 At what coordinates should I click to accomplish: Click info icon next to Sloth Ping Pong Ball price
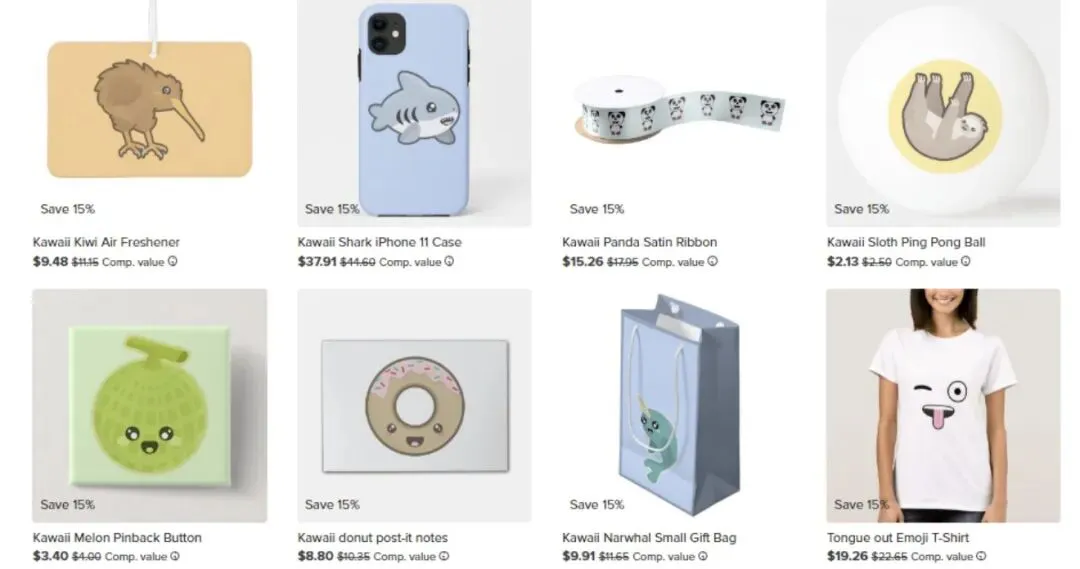click(x=966, y=262)
